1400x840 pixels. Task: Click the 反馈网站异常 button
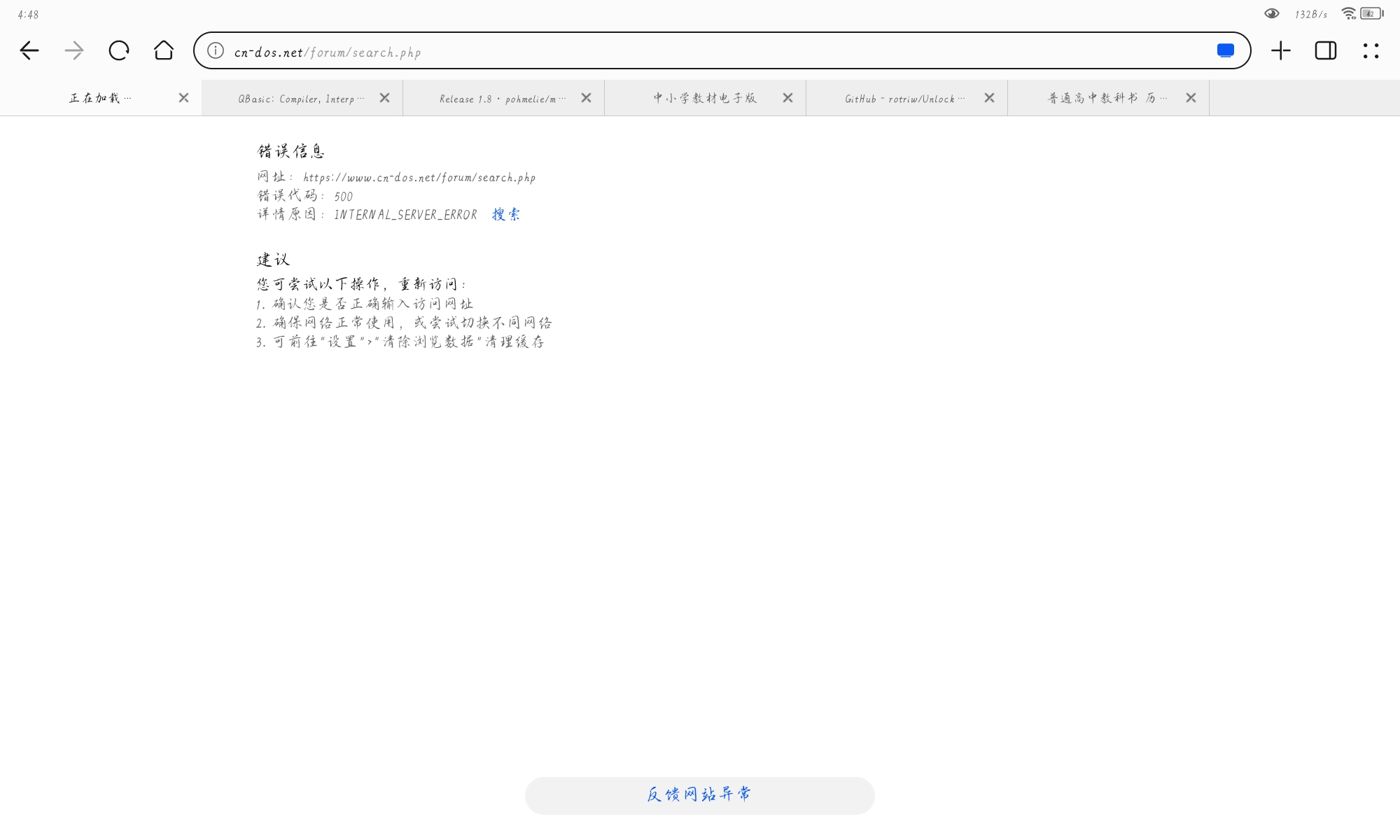(x=700, y=795)
